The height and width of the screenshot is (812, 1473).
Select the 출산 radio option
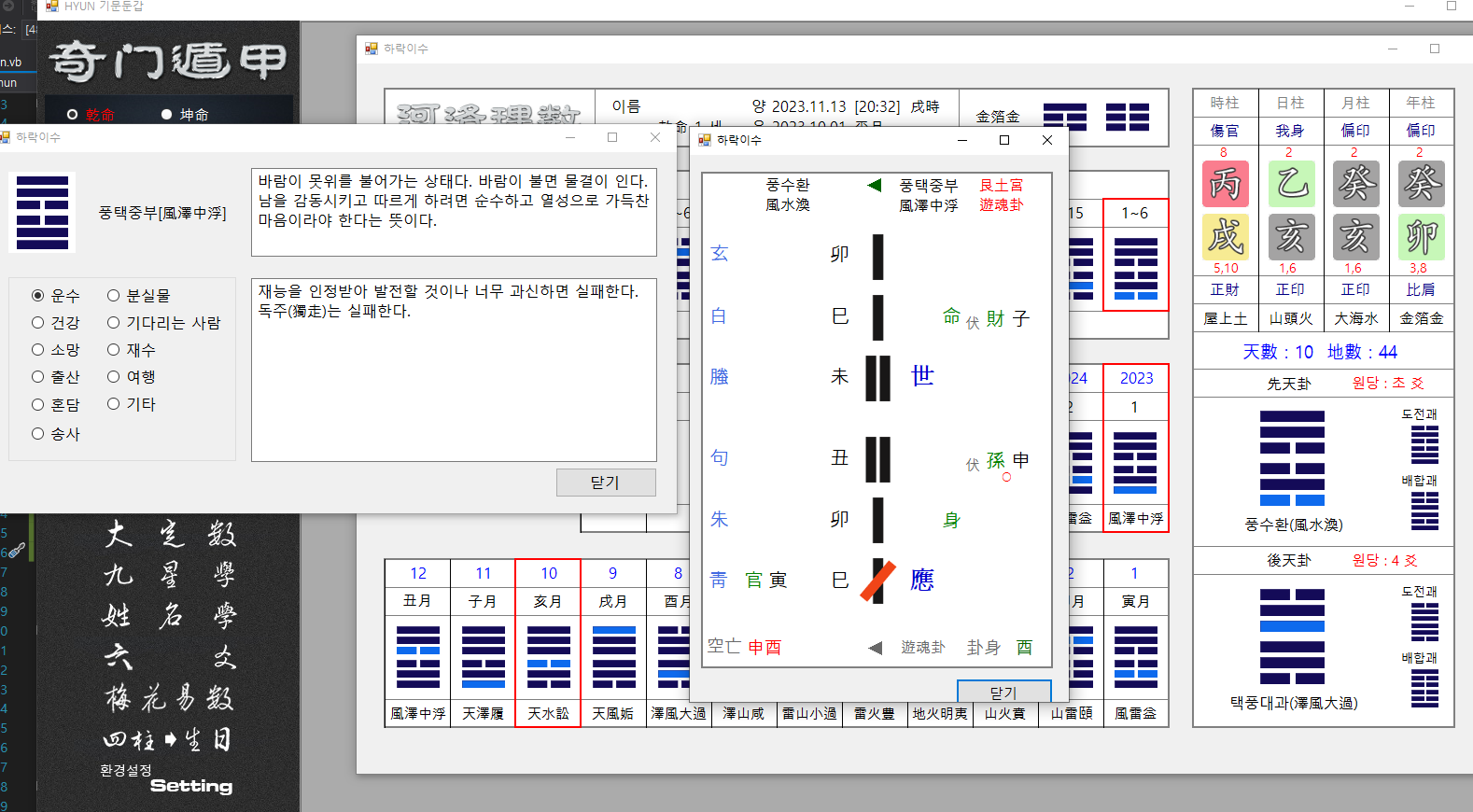click(56, 377)
